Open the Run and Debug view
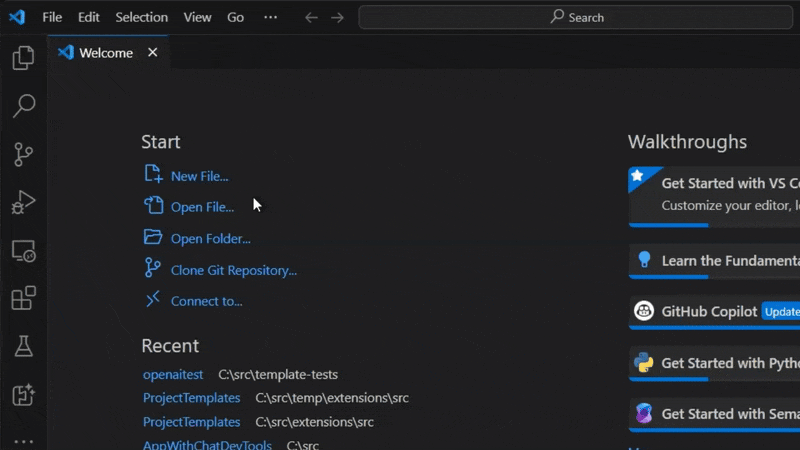The image size is (800, 450). coord(23,202)
